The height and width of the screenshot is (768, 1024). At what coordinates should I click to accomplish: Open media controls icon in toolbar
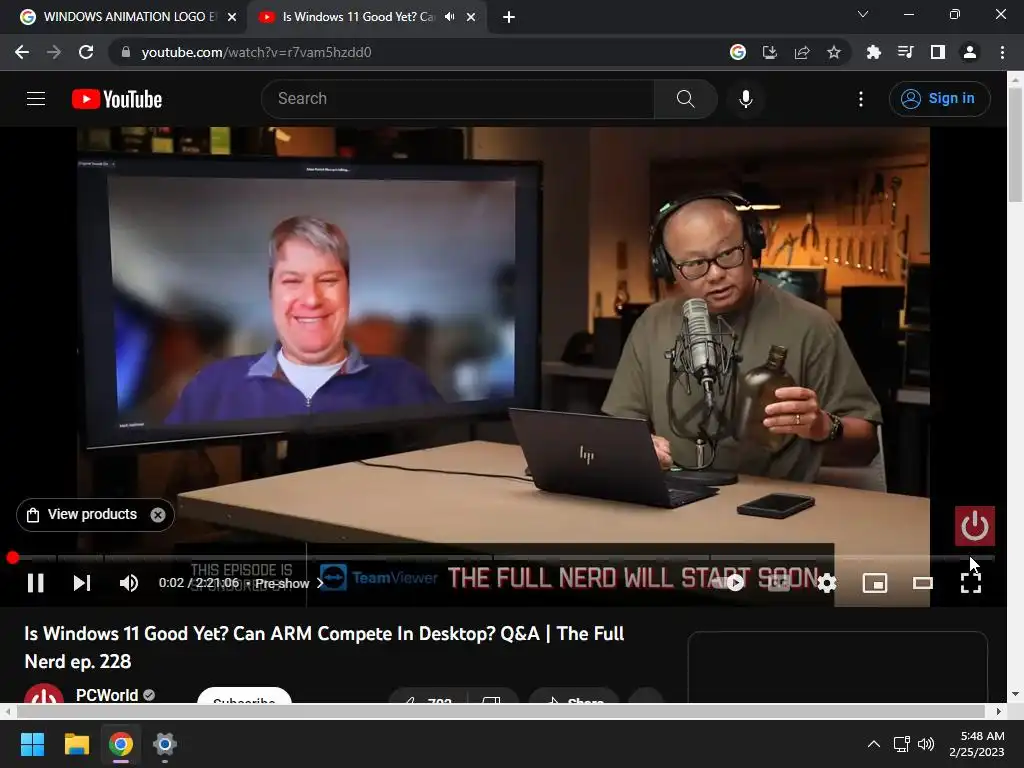coord(905,52)
